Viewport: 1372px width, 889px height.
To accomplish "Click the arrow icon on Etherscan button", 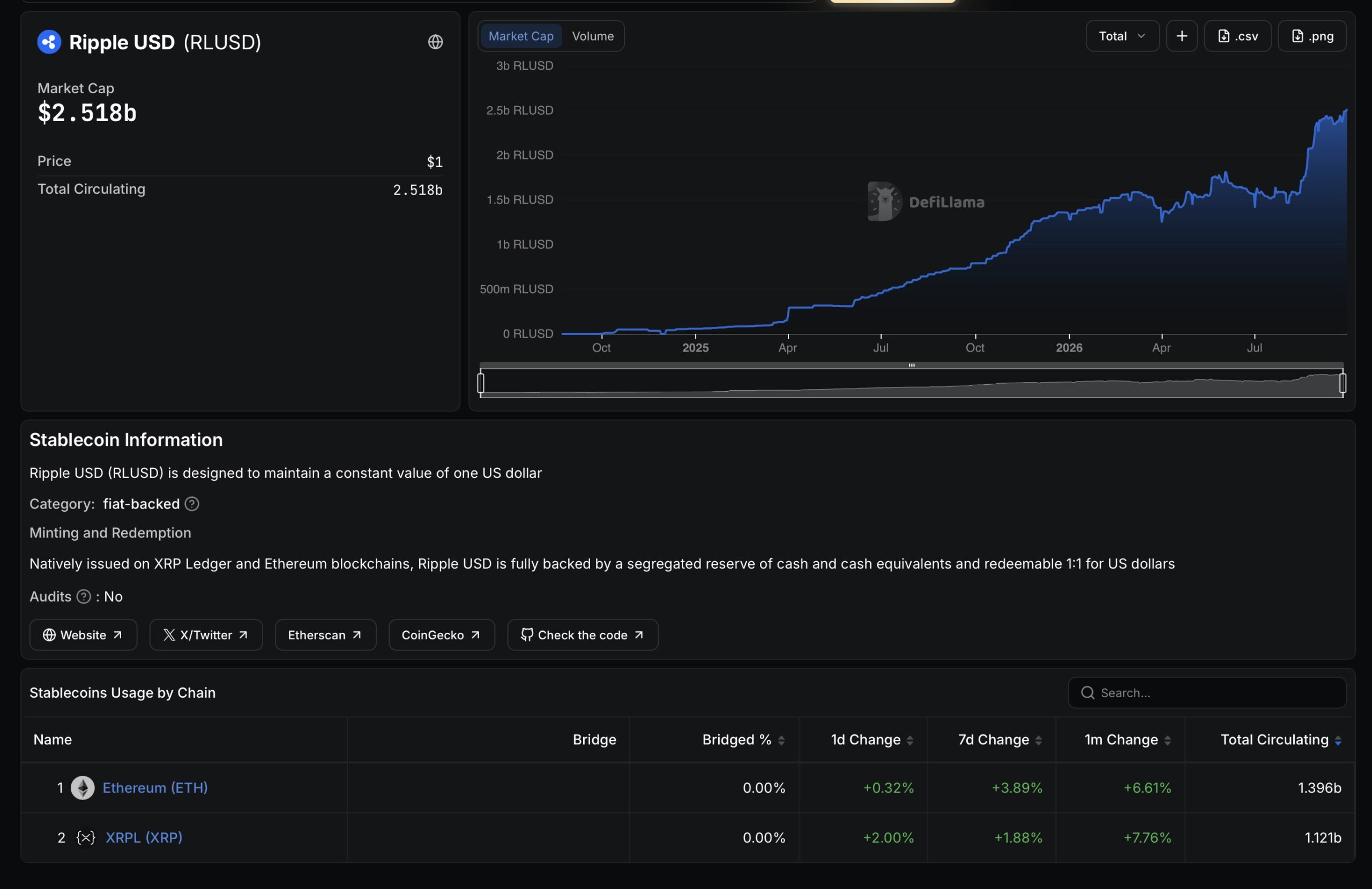I will (357, 635).
